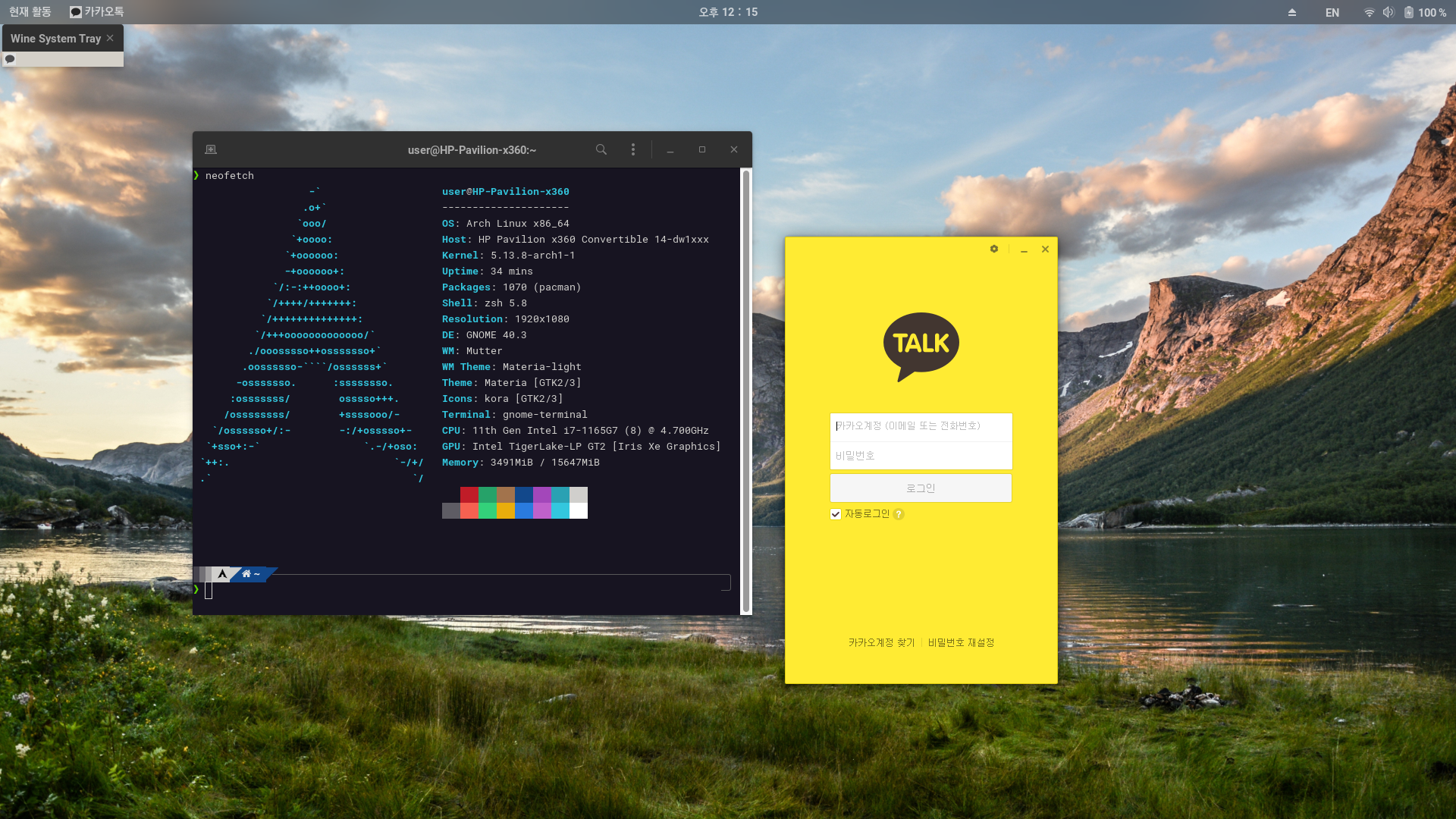Open terminal three-dot menu
This screenshot has height=819, width=1456.
633,149
